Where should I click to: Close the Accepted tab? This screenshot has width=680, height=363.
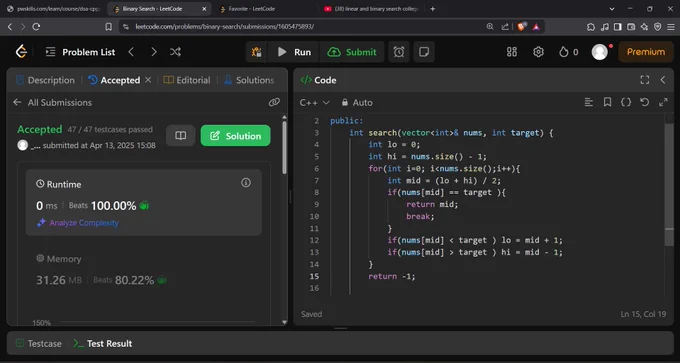click(148, 80)
